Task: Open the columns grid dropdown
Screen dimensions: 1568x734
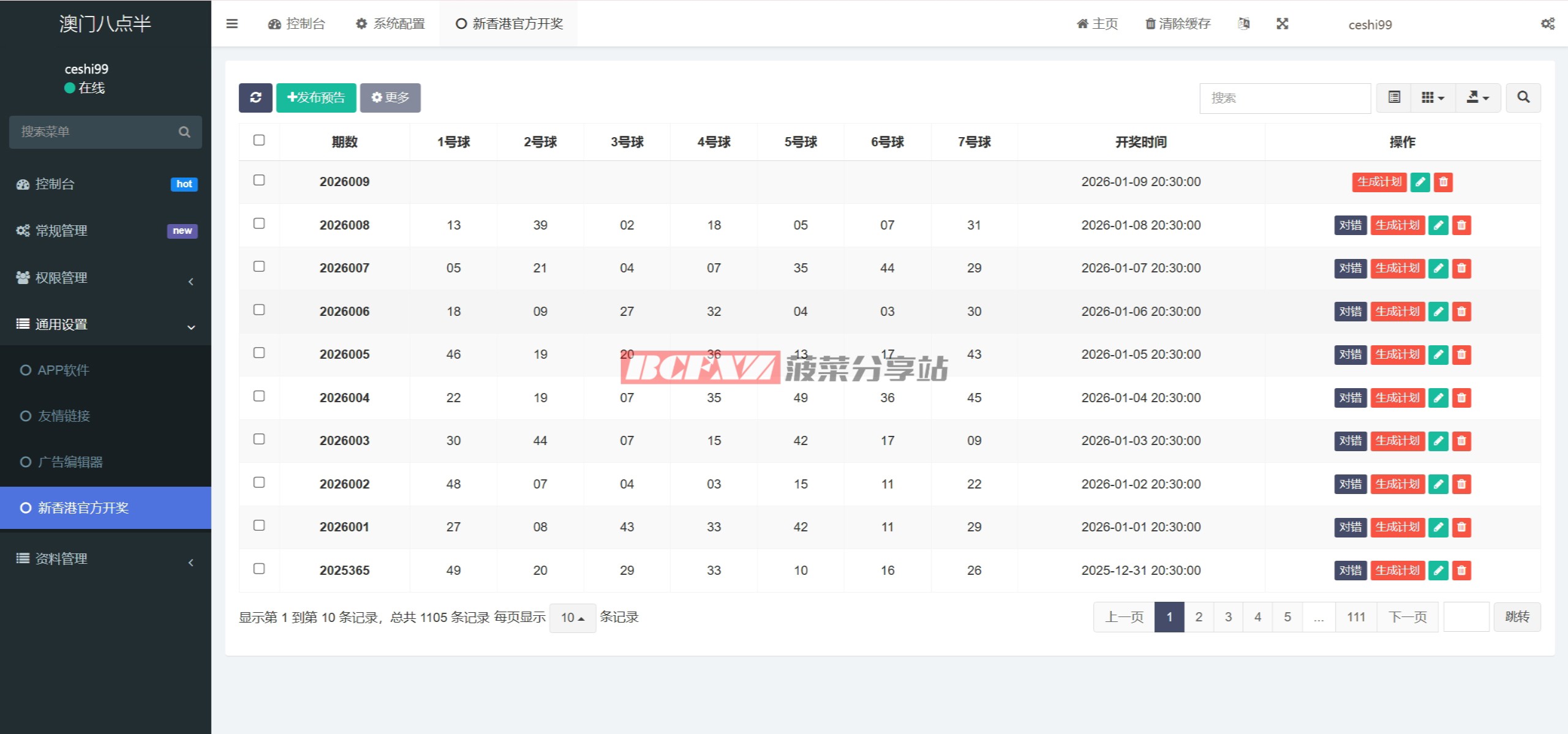Action: tap(1433, 97)
